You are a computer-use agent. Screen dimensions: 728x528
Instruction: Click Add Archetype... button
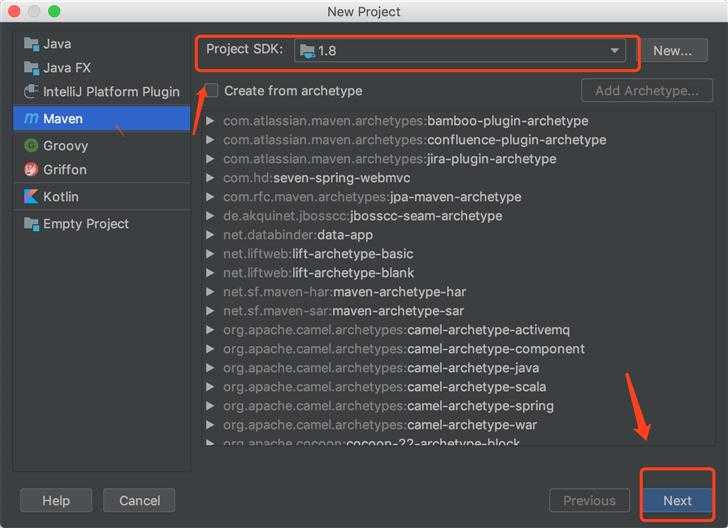pos(647,91)
